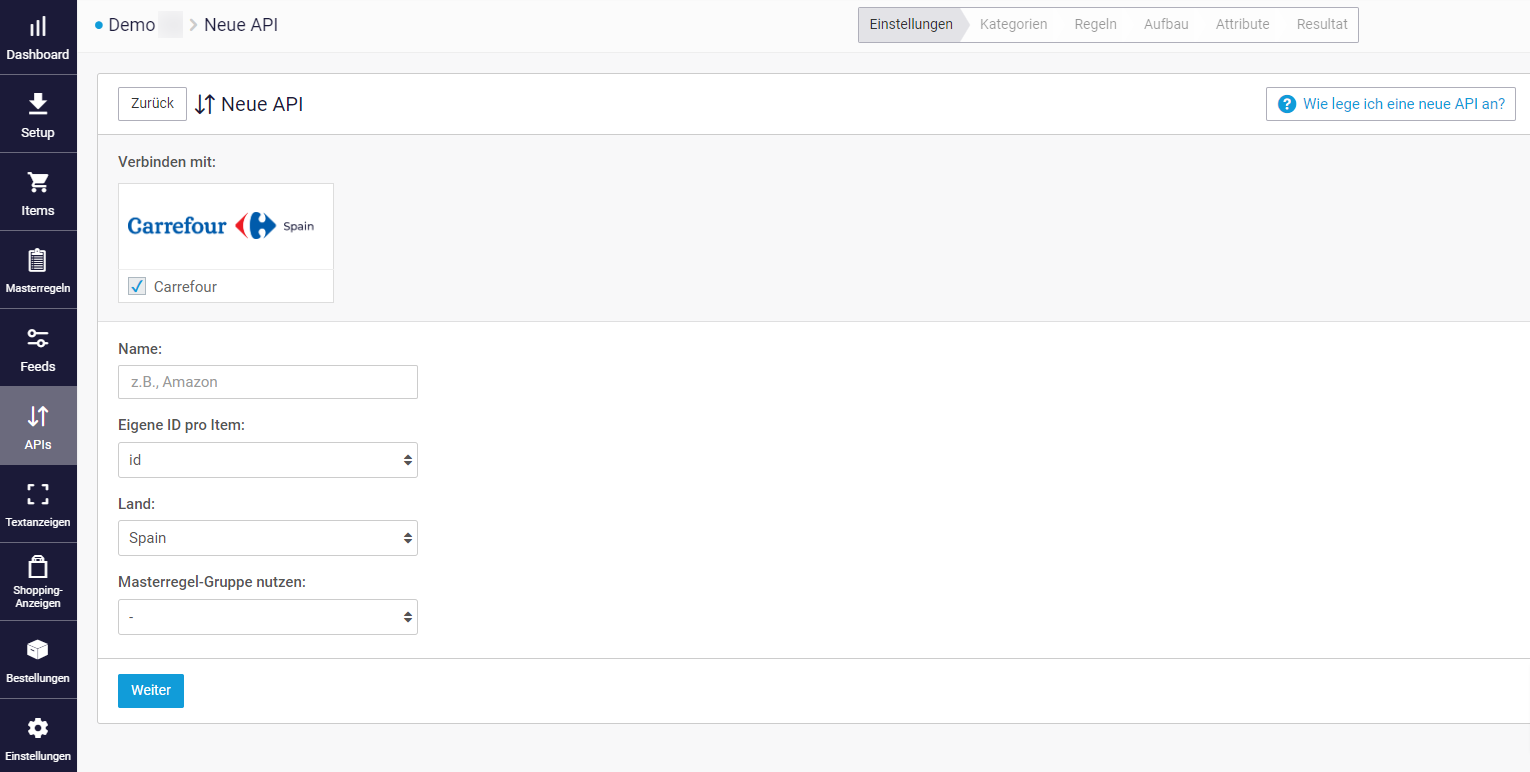Click the 'Verbinden mit:' label
Viewport: 1530px width, 772px height.
[x=167, y=161]
